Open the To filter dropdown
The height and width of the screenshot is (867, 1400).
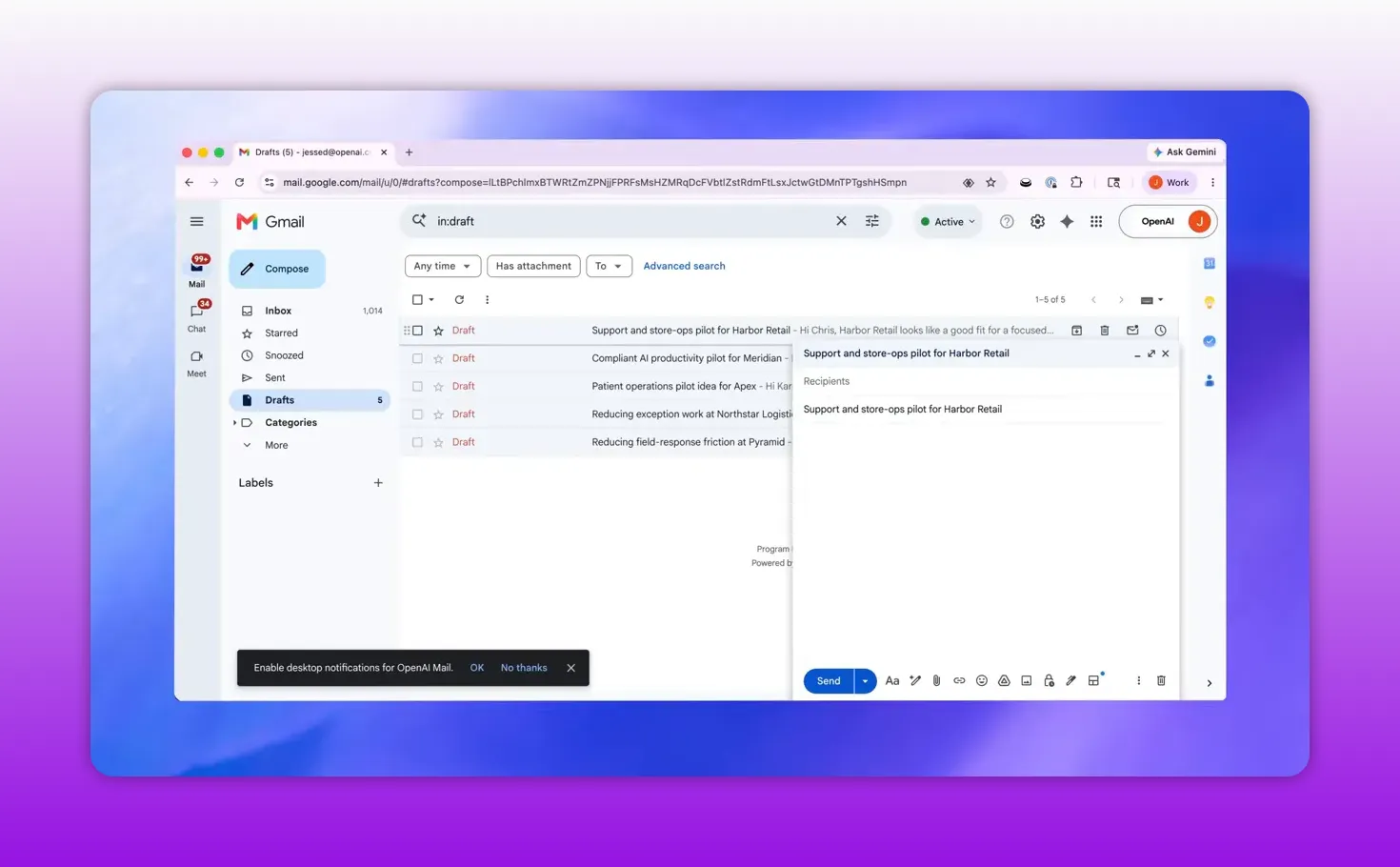pos(609,267)
